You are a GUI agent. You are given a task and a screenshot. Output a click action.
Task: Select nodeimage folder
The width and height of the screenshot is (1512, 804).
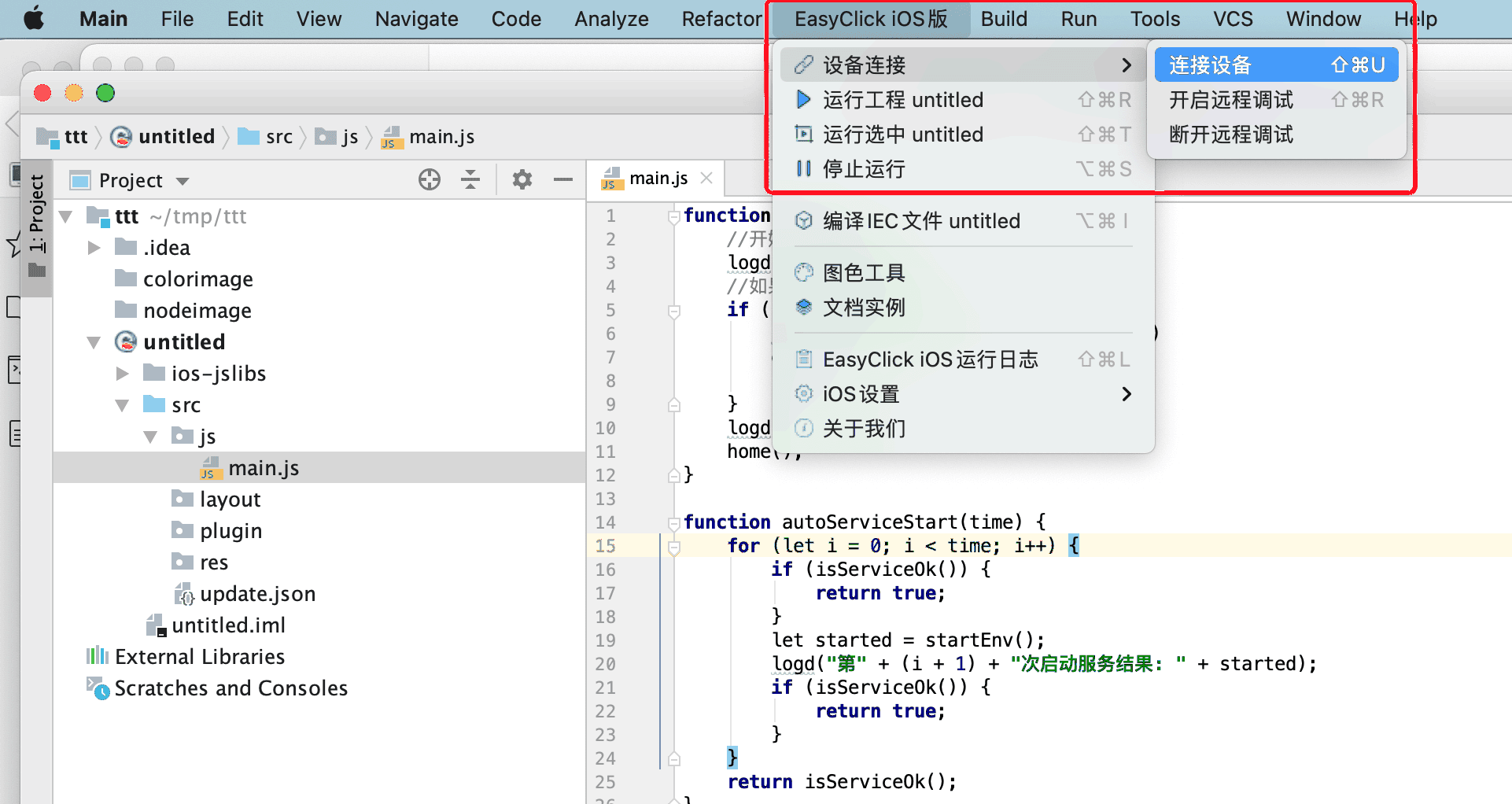point(183,311)
